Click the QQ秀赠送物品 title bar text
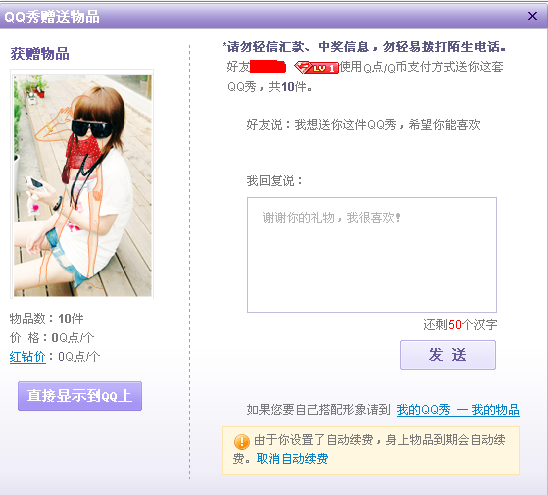The image size is (548, 495). [52, 17]
